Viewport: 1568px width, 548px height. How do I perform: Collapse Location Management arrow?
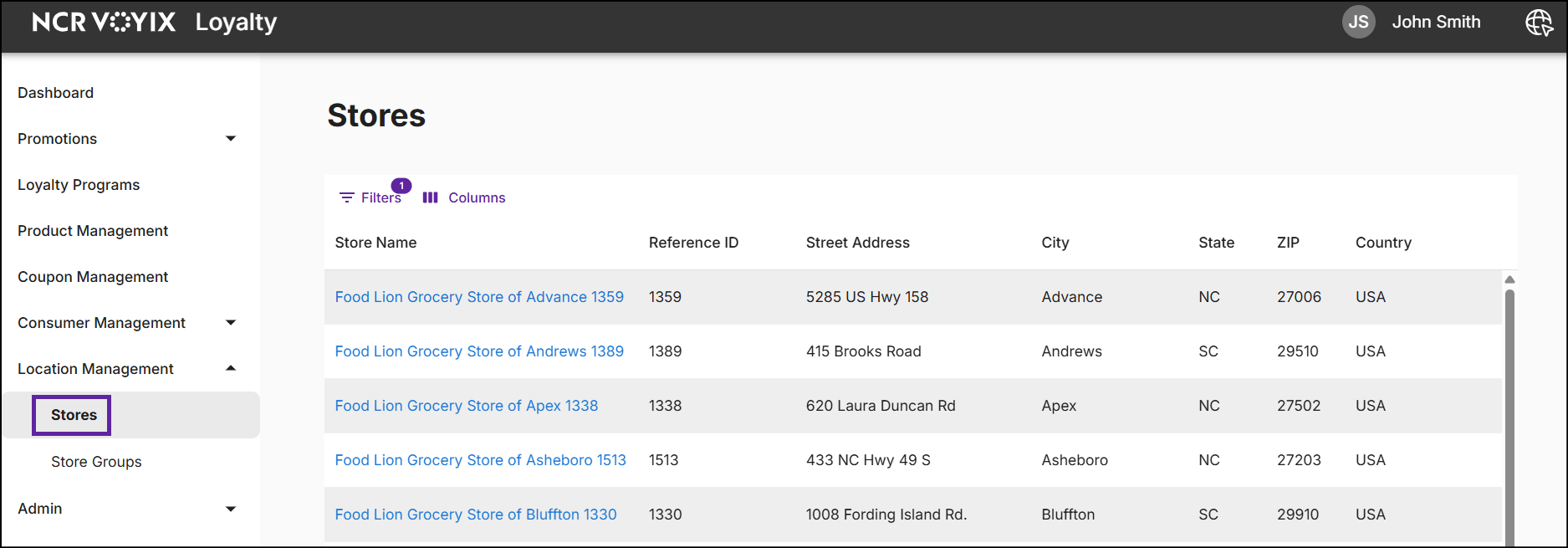(231, 369)
